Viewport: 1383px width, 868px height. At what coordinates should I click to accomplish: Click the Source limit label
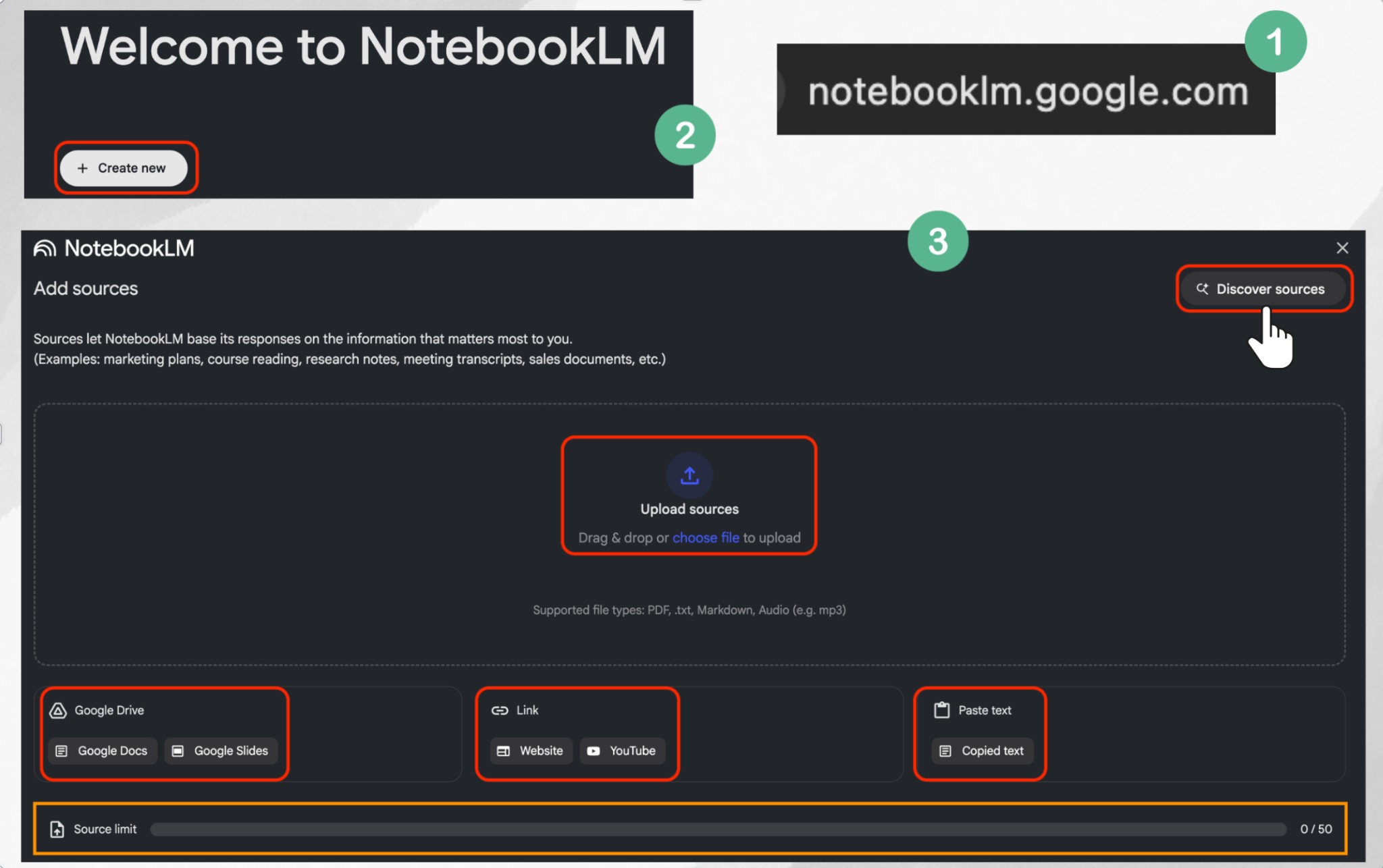point(105,829)
